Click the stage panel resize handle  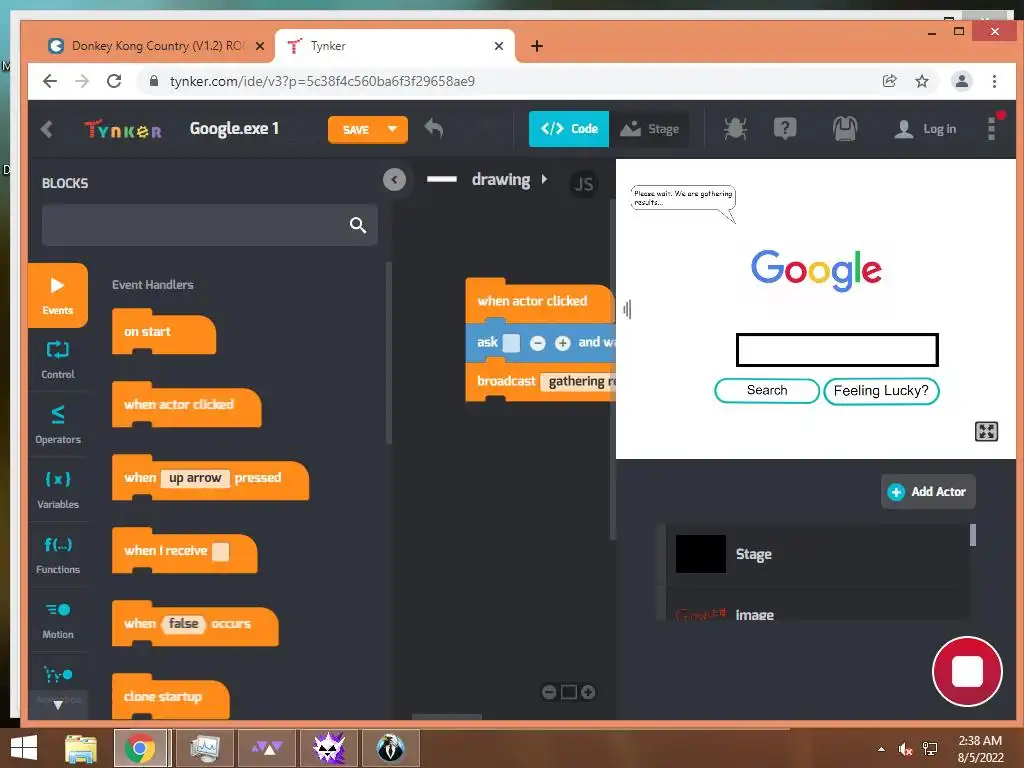(x=627, y=310)
